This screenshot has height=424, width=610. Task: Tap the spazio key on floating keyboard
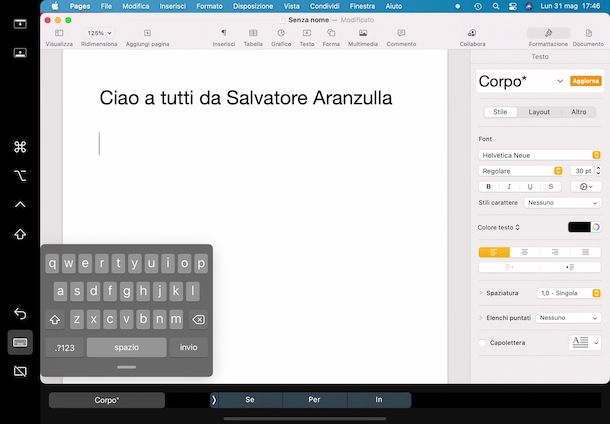pyautogui.click(x=126, y=347)
